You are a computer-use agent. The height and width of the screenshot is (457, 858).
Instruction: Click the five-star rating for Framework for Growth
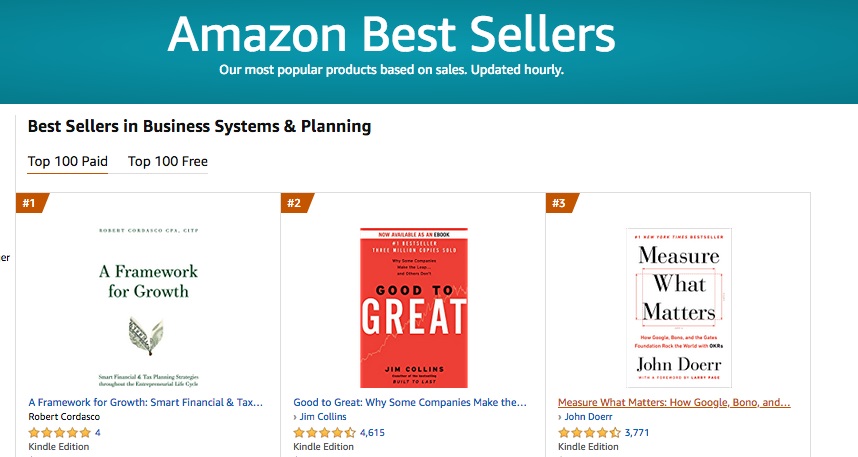(x=60, y=432)
